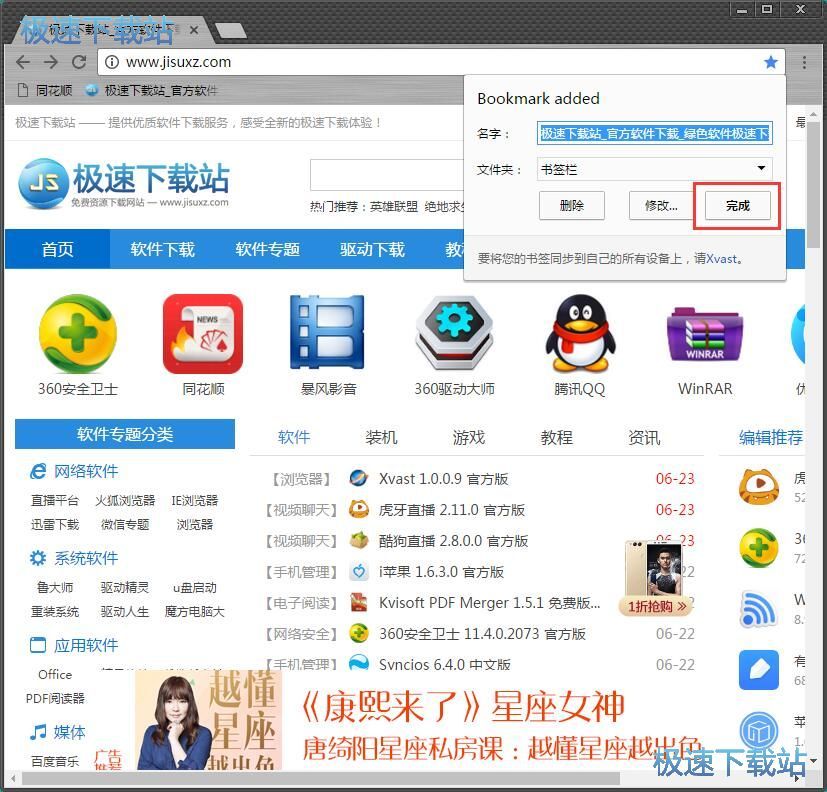Viewport: 827px width, 792px height.
Task: Open the 极速下载站_官方软件 bookmark
Action: pyautogui.click(x=151, y=90)
